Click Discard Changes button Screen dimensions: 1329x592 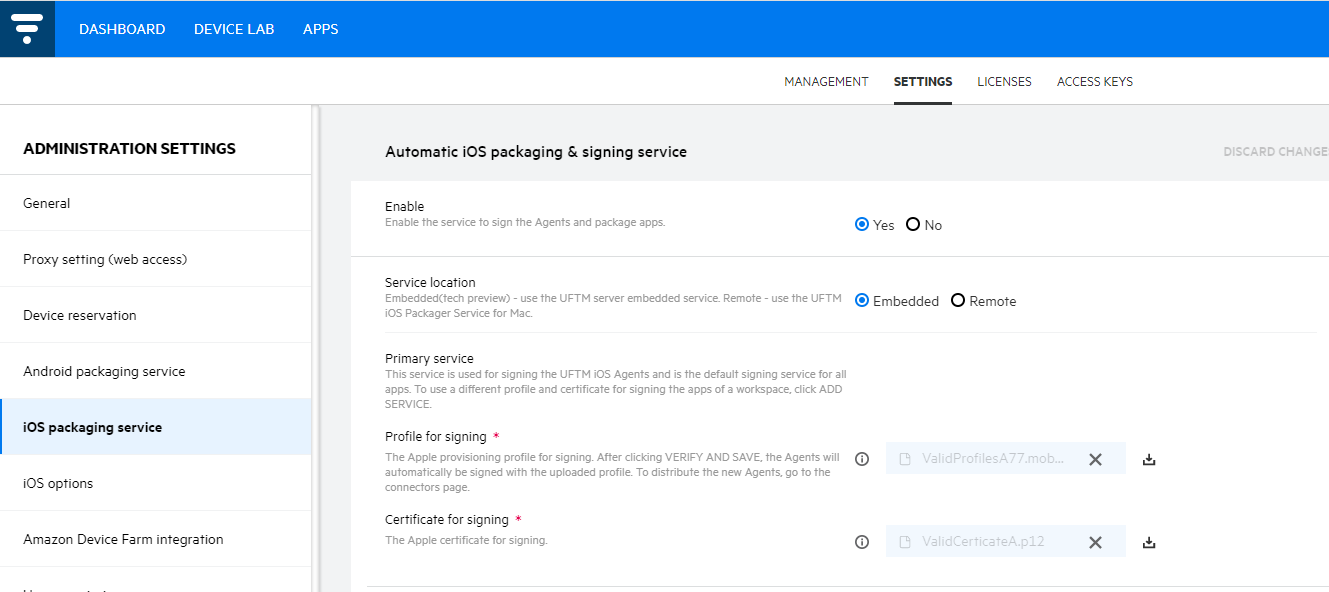pos(1275,152)
